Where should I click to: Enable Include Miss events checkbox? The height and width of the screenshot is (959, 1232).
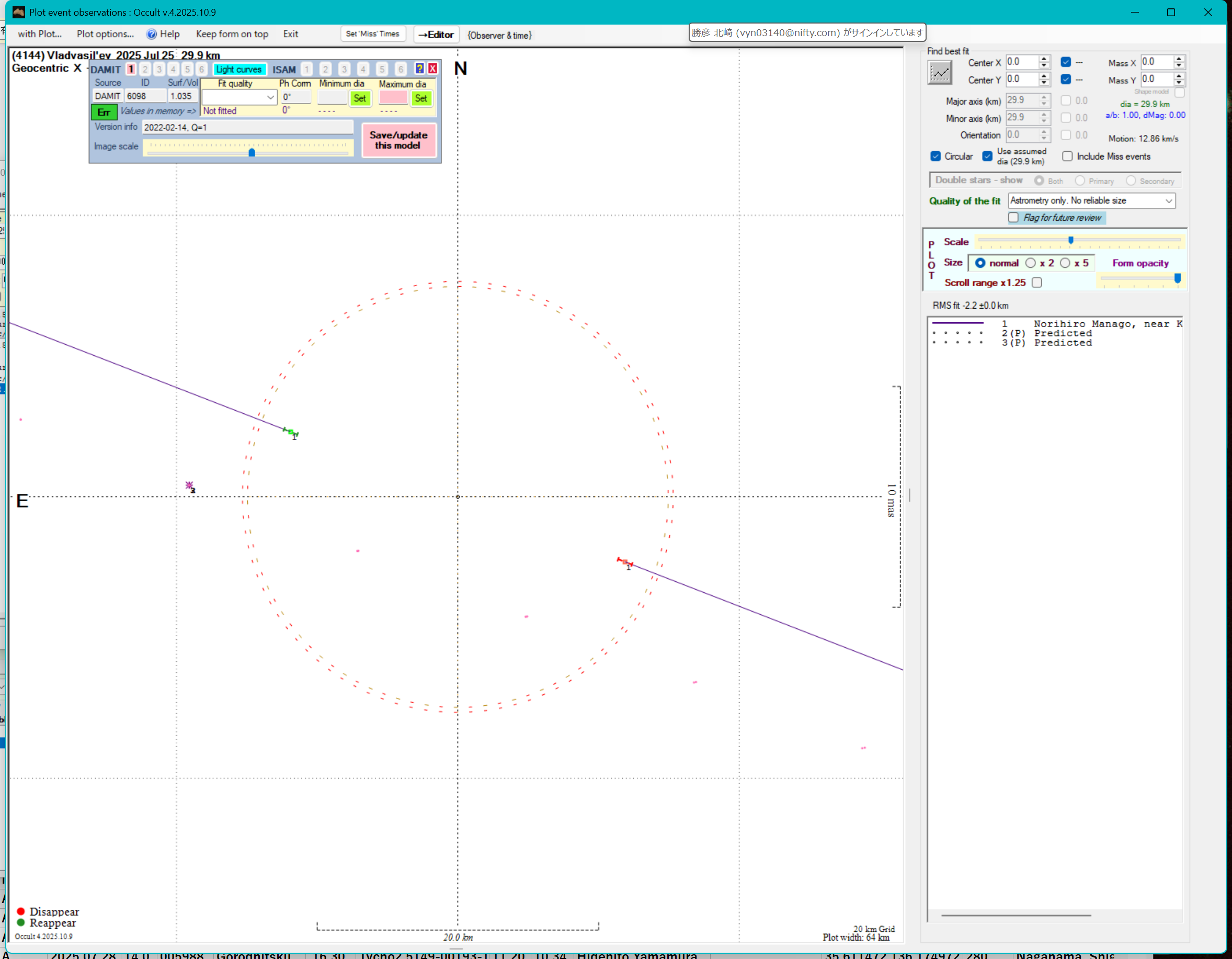[x=1067, y=156]
